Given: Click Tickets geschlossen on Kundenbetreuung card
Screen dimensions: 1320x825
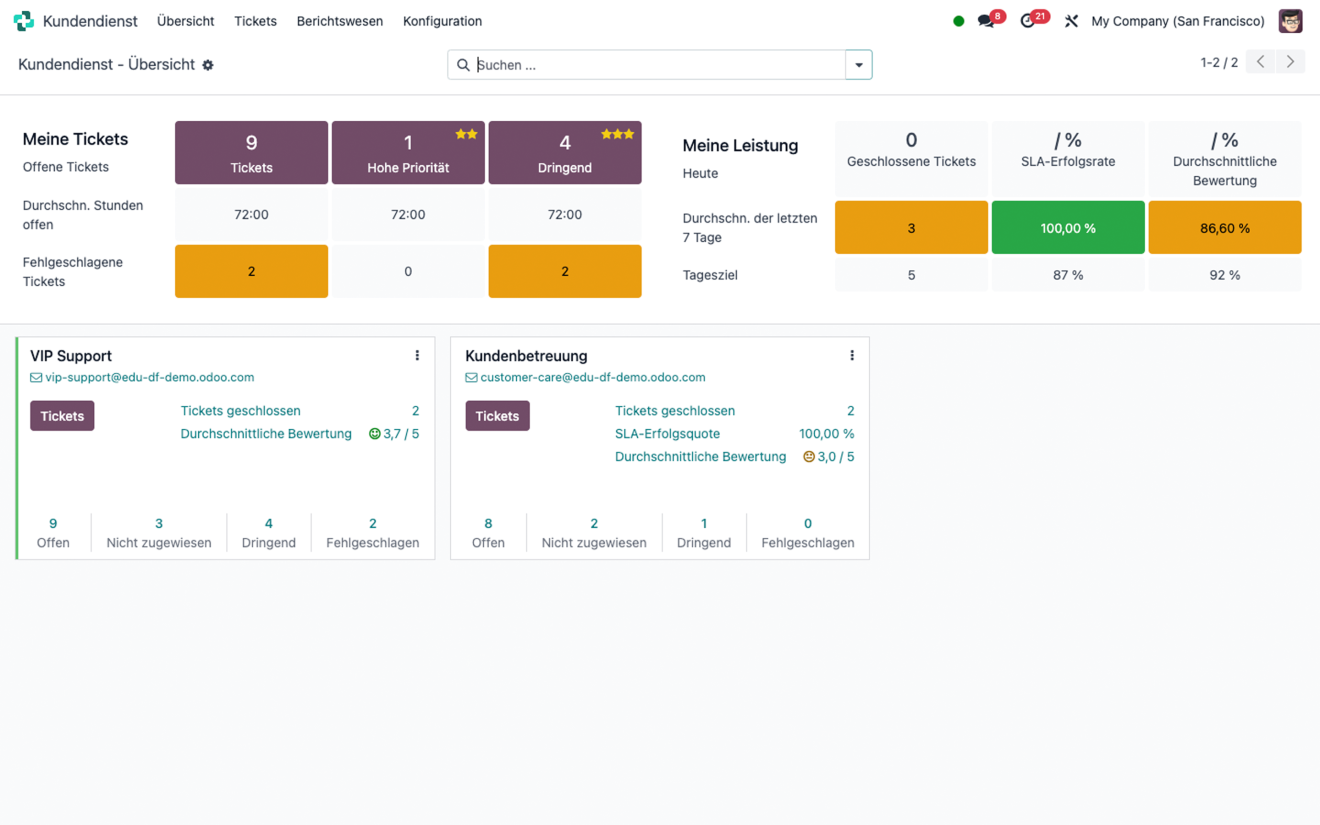Looking at the screenshot, I should (675, 411).
